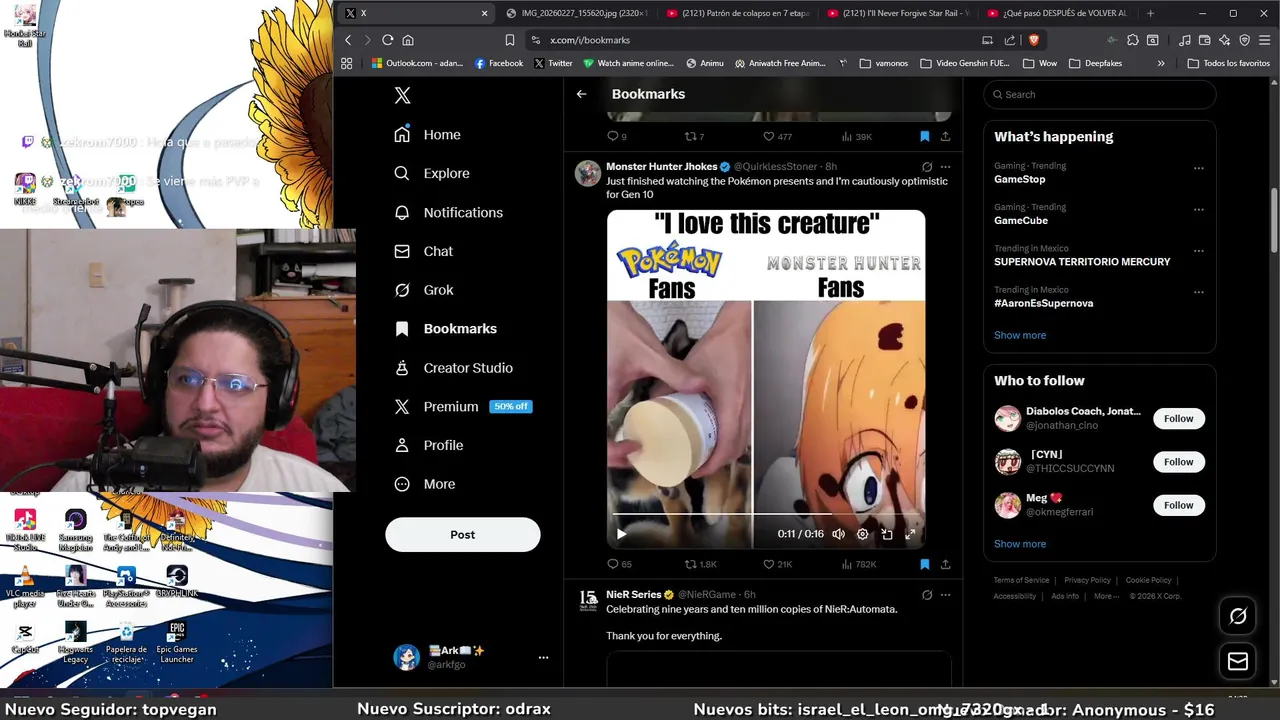Open more options for GameStop trend
This screenshot has width=1280, height=720.
pyautogui.click(x=1198, y=168)
